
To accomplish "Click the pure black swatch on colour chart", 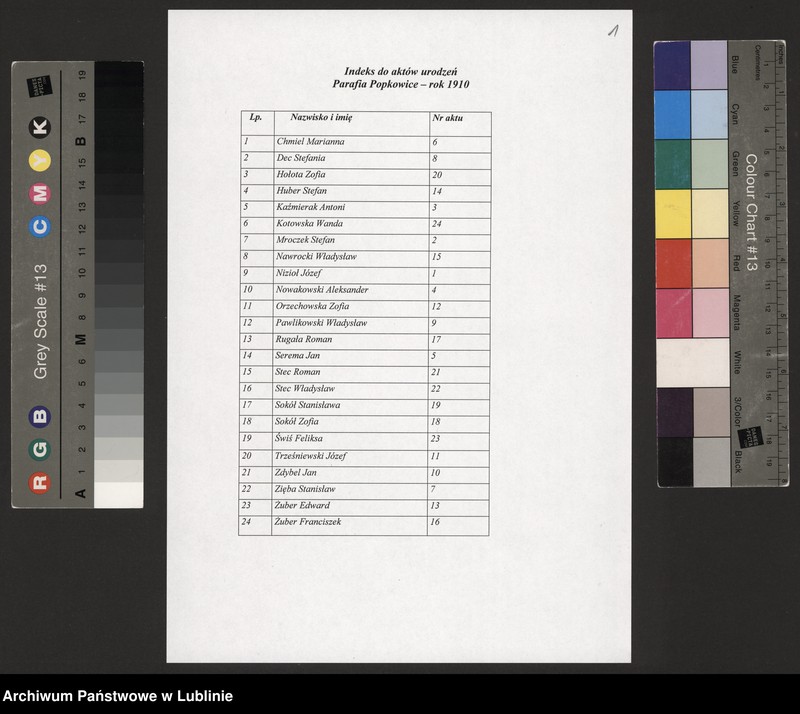I will pyautogui.click(x=676, y=462).
